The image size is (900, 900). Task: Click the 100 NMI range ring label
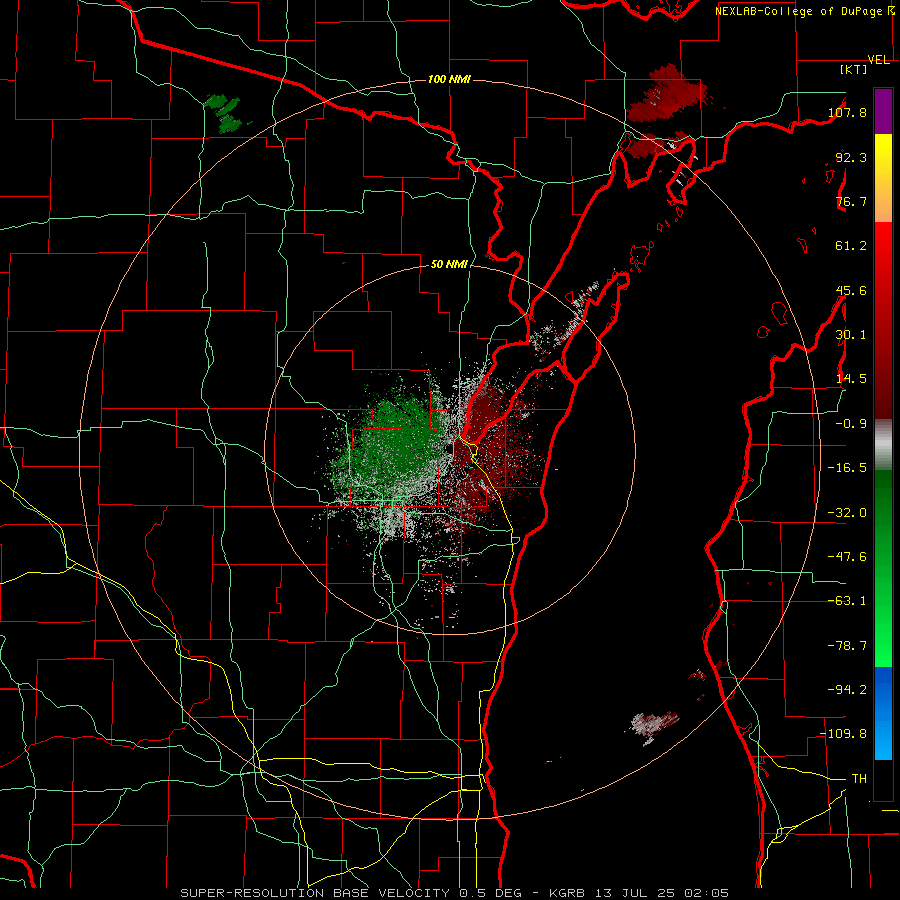[449, 79]
